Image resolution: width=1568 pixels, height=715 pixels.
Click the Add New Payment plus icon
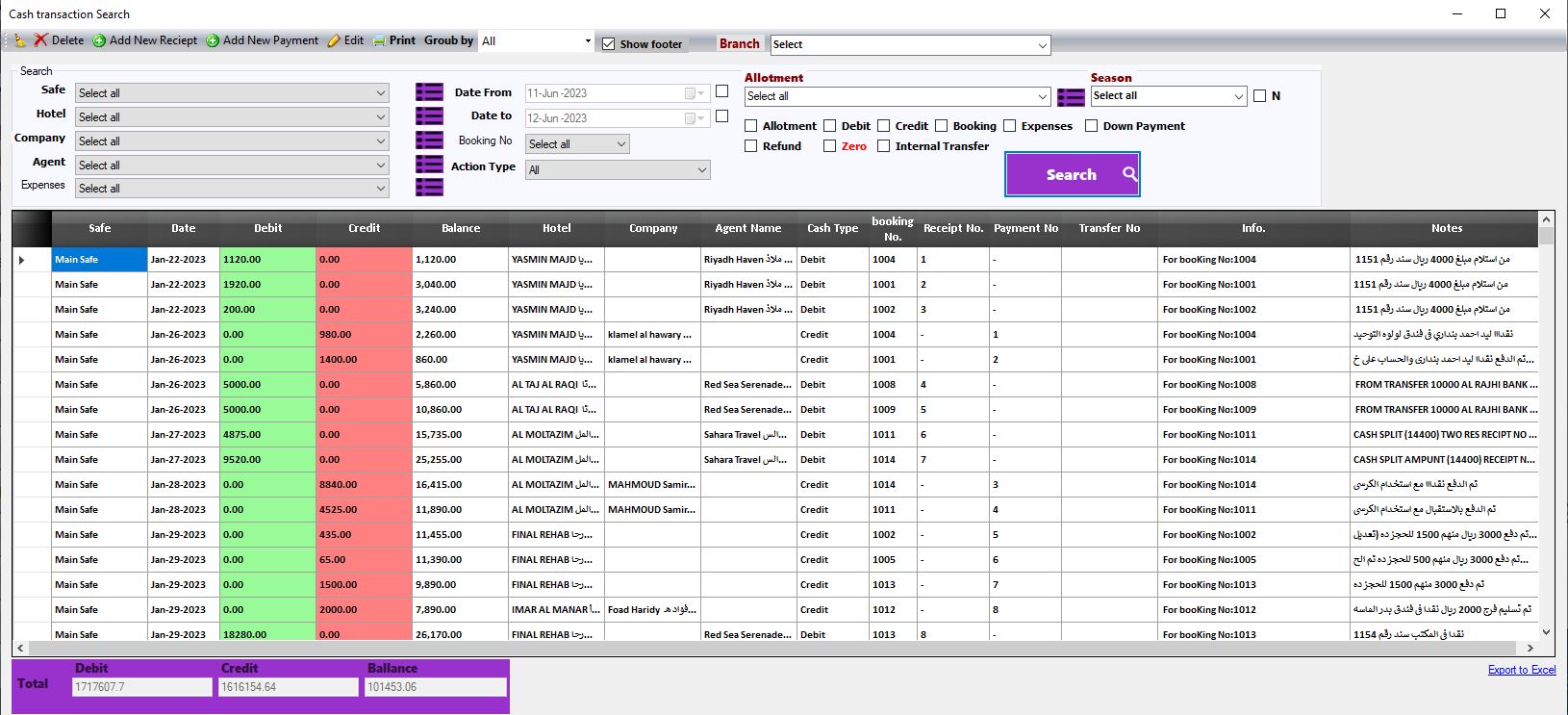(213, 40)
